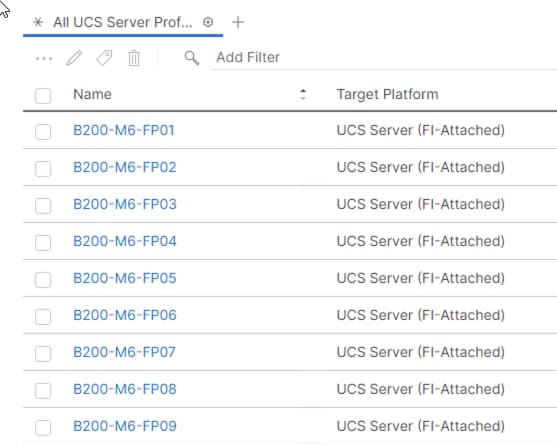This screenshot has width=557, height=444.
Task: Open profile link B200-M6-FP02
Action: tap(125, 167)
